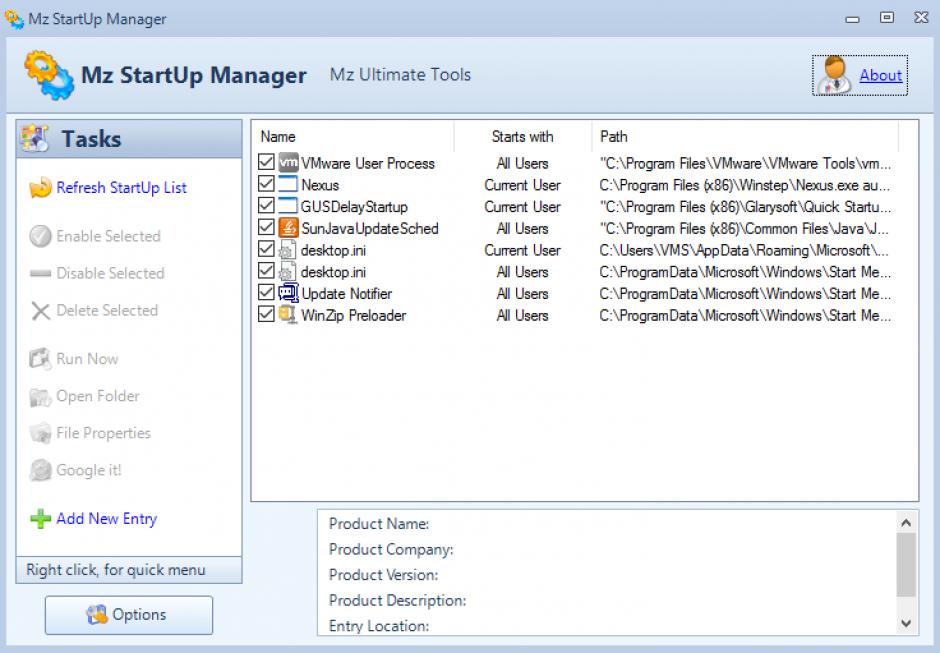Click the VMware User Process vm icon
The image size is (940, 653).
click(288, 163)
